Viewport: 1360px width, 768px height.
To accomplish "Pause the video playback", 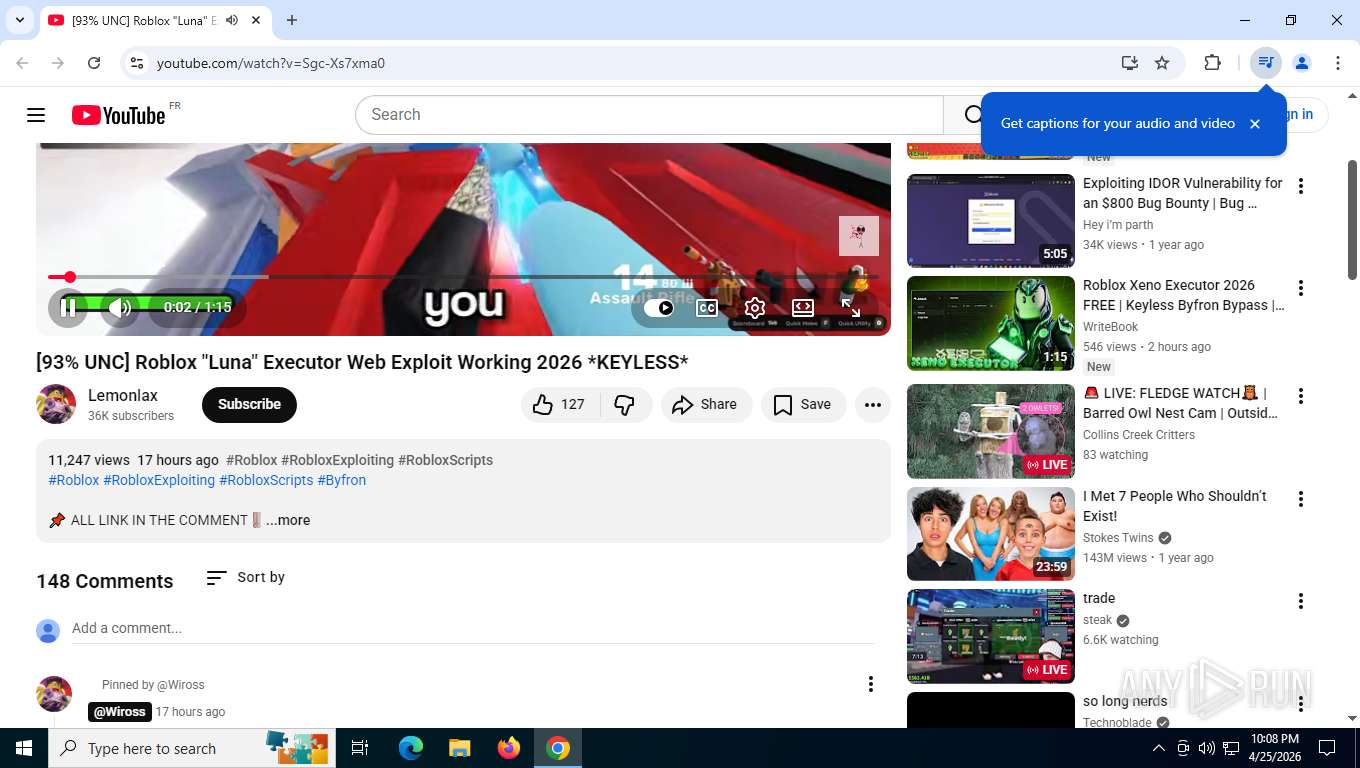I will tap(69, 307).
